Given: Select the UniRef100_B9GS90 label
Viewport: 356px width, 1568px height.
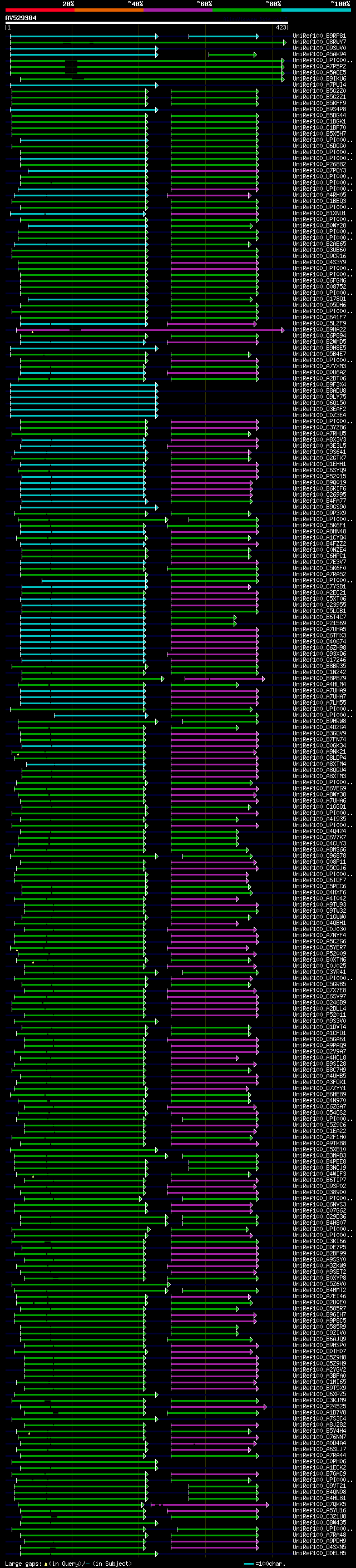Looking at the screenshot, I should (x=319, y=507).
